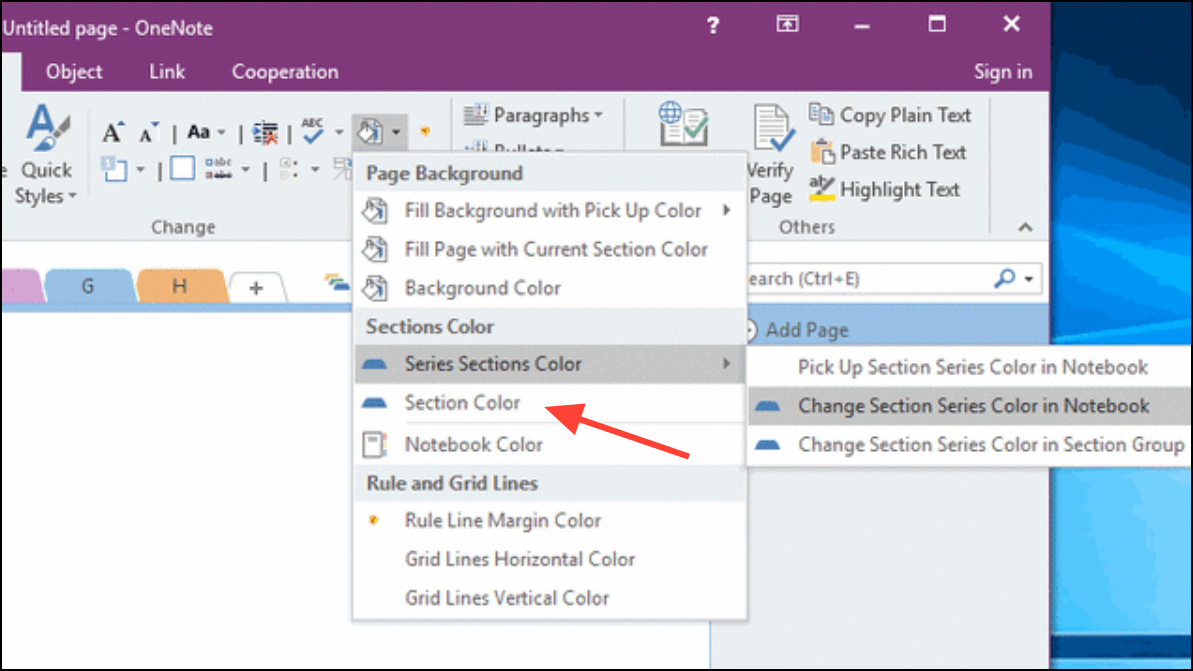This screenshot has height=671, width=1193.
Task: Click the ABC spell check icon
Action: tap(313, 132)
